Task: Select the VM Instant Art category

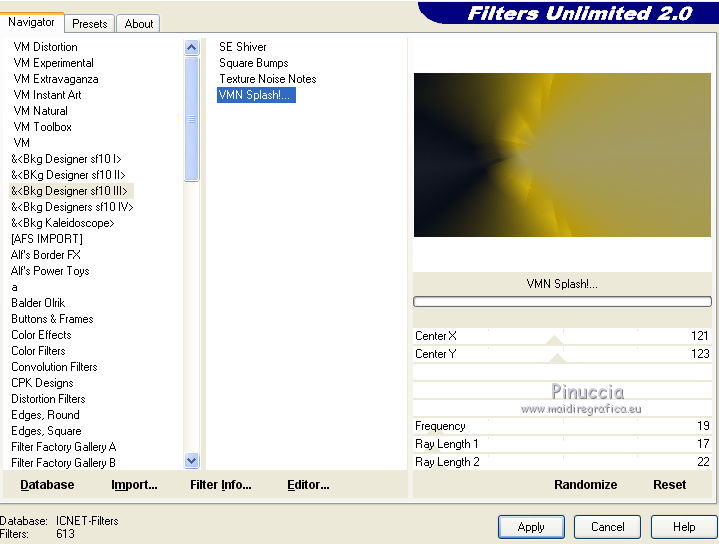Action: pos(47,95)
